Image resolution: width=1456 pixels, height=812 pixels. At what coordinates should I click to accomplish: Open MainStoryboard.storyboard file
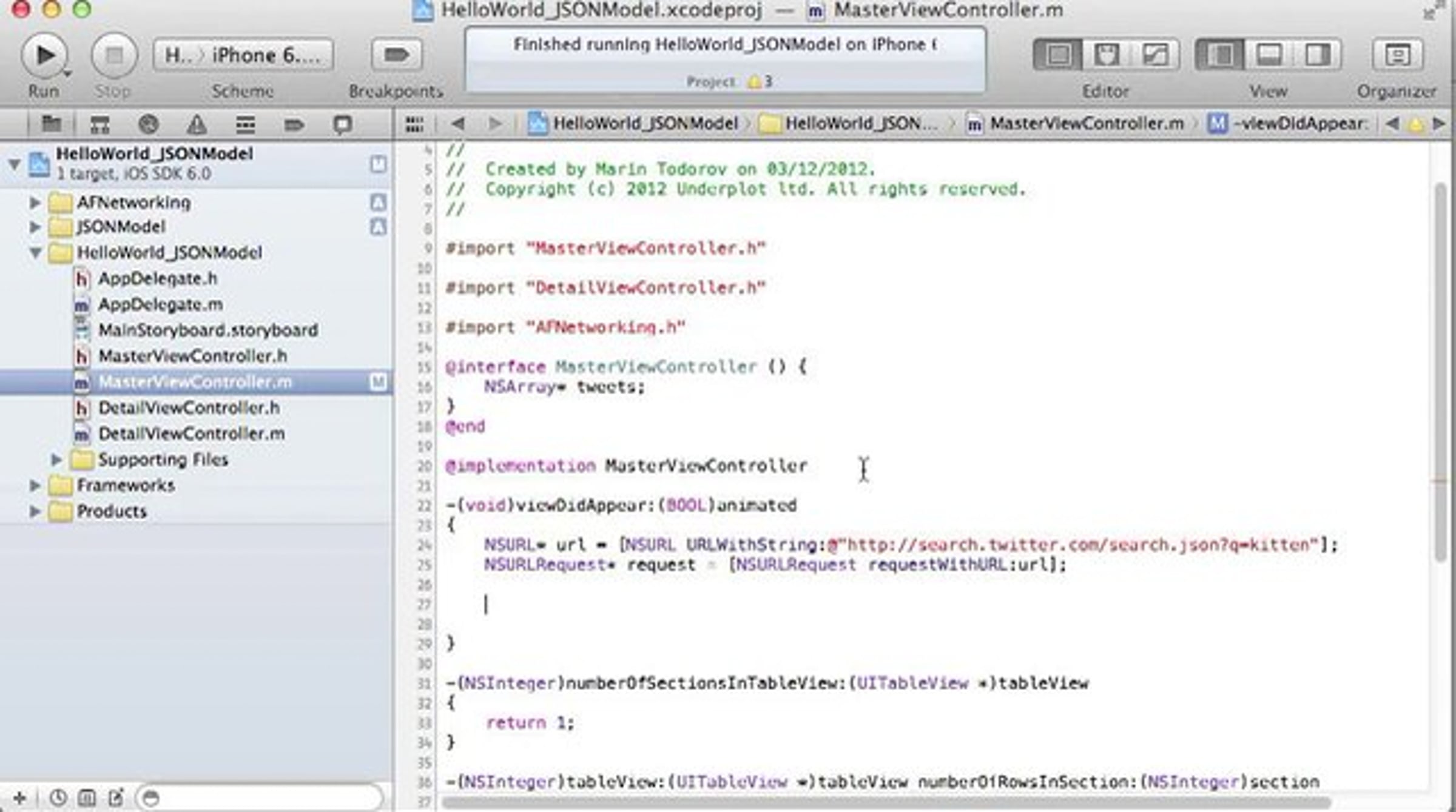click(208, 330)
